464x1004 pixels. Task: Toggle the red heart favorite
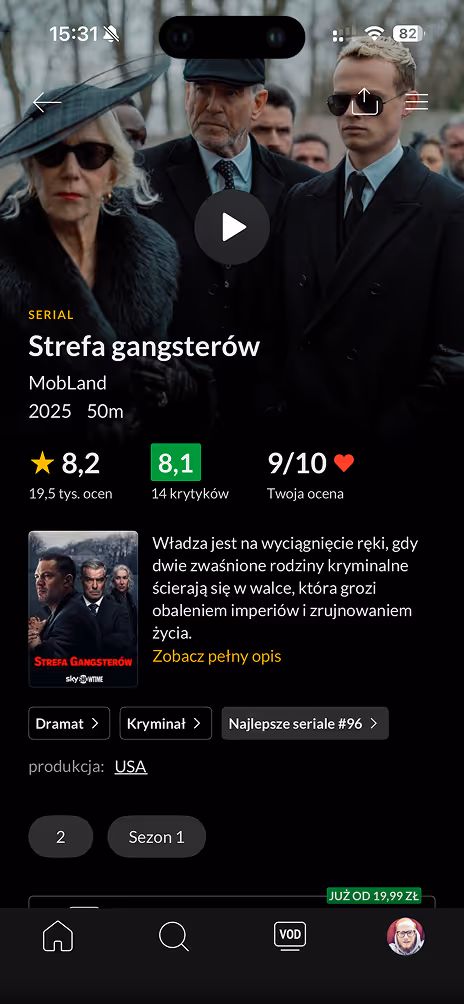click(x=344, y=463)
